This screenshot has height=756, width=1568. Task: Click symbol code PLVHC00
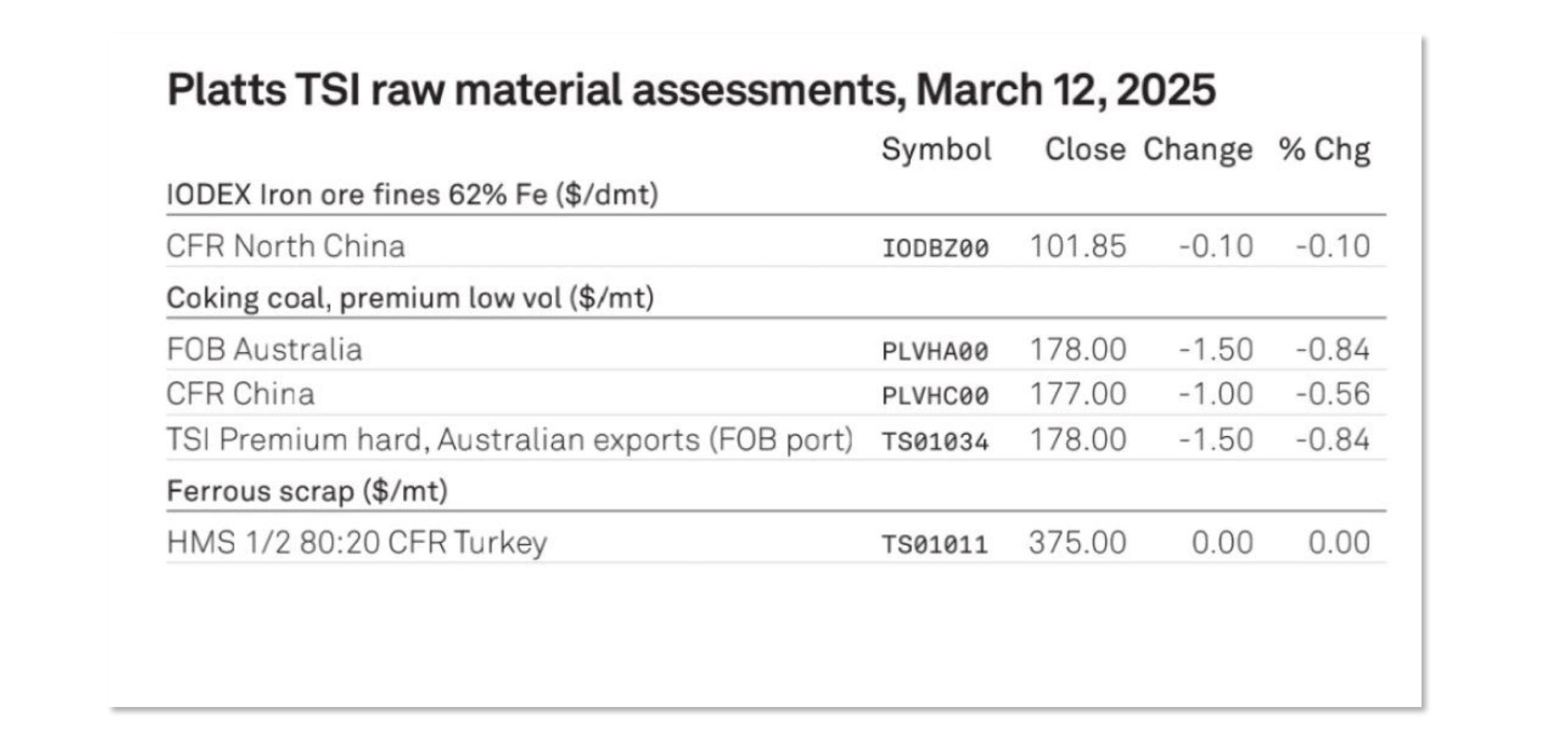pyautogui.click(x=935, y=395)
